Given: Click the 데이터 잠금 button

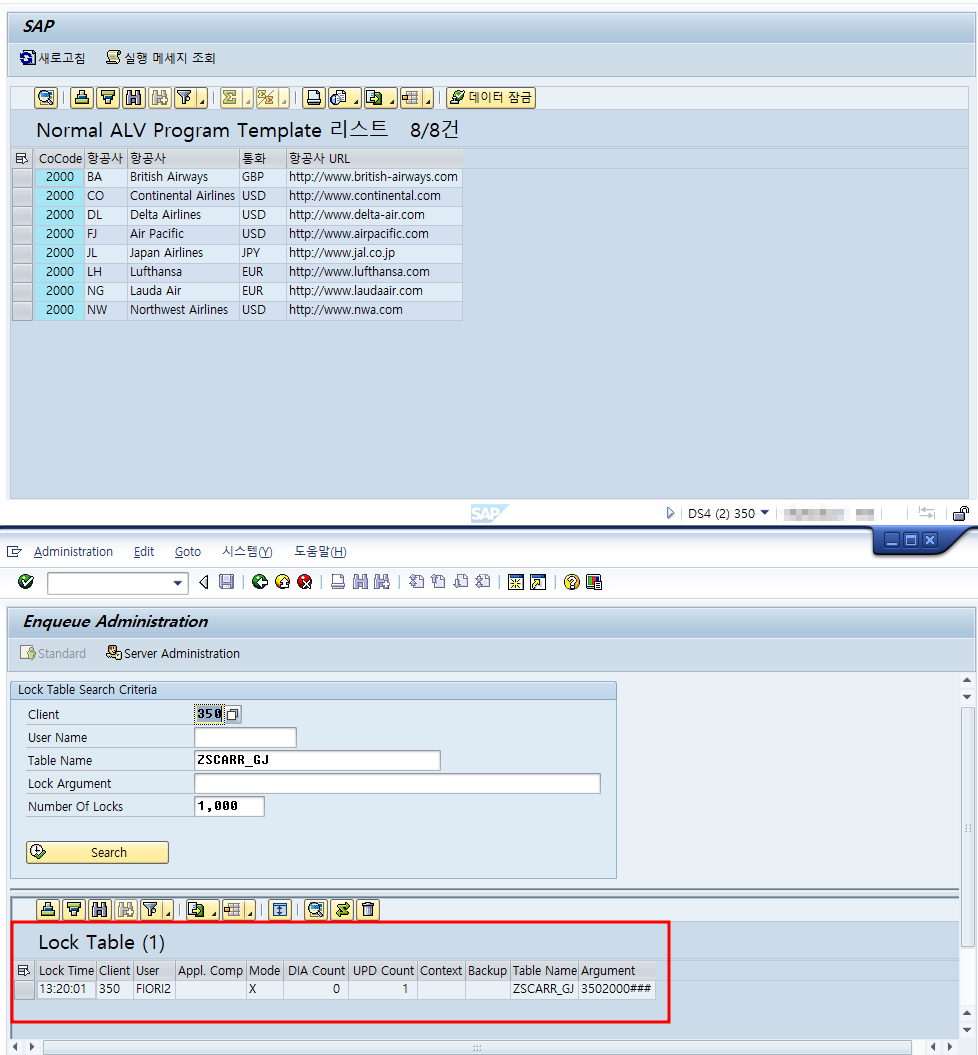Looking at the screenshot, I should [491, 98].
